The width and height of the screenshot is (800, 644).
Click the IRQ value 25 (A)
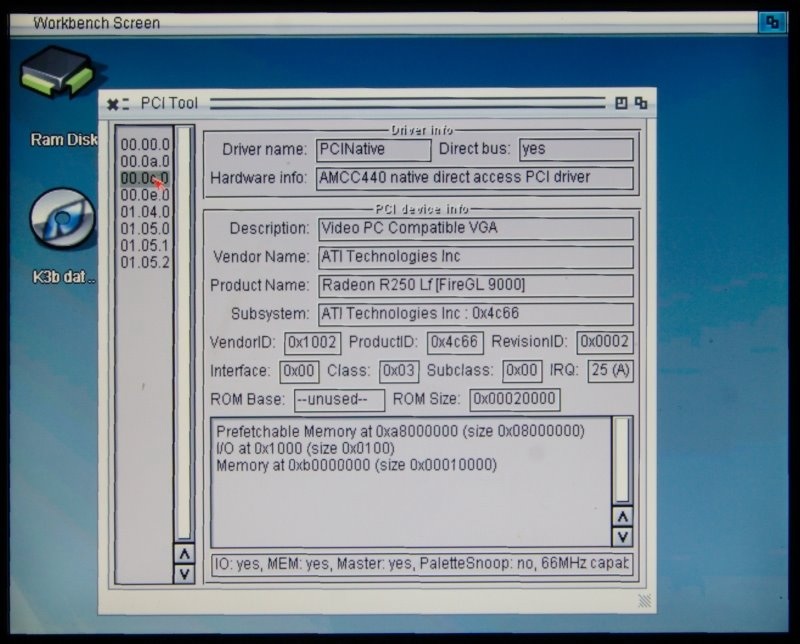tap(611, 371)
